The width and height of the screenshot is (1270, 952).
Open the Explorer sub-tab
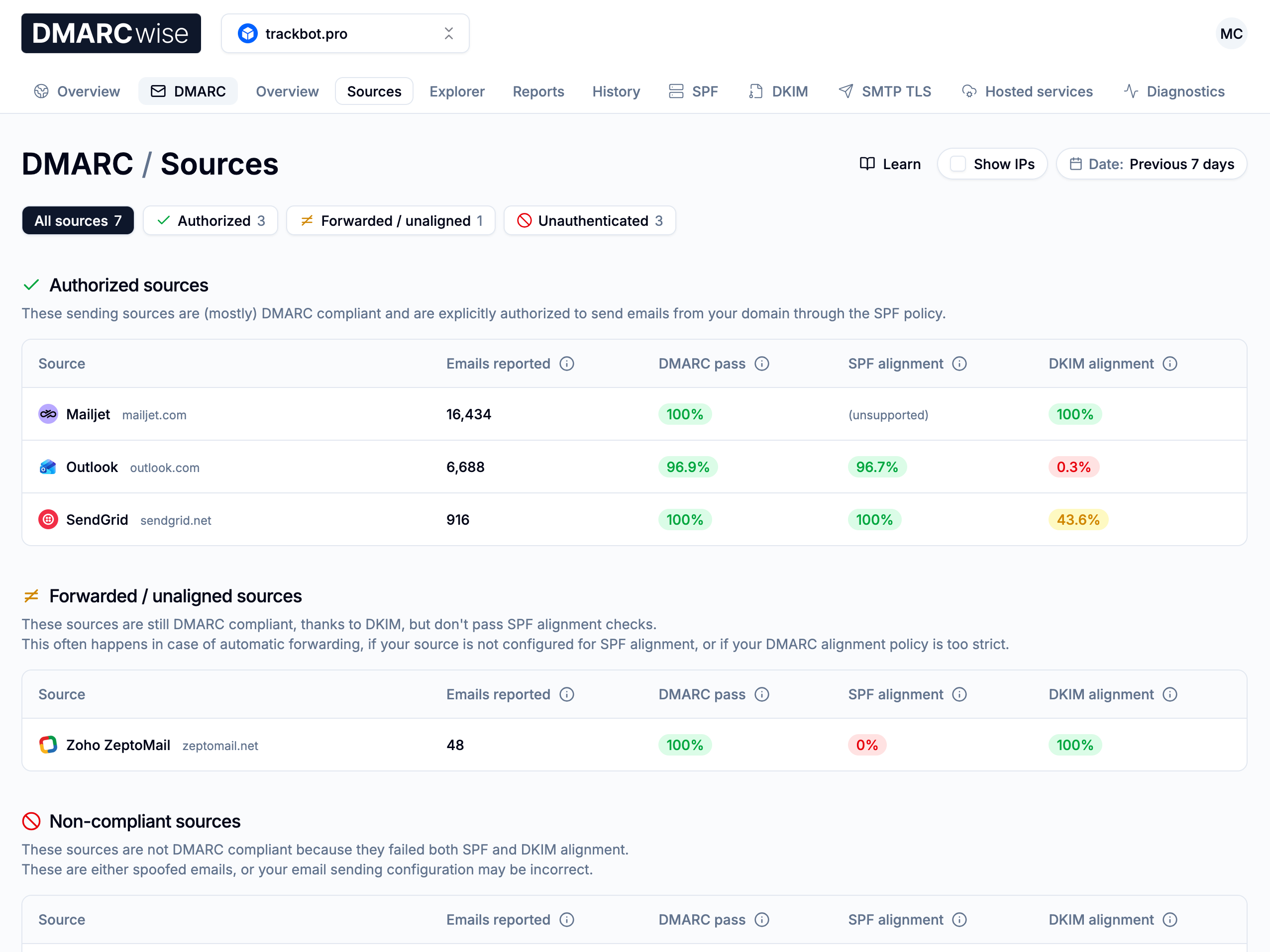coord(457,91)
